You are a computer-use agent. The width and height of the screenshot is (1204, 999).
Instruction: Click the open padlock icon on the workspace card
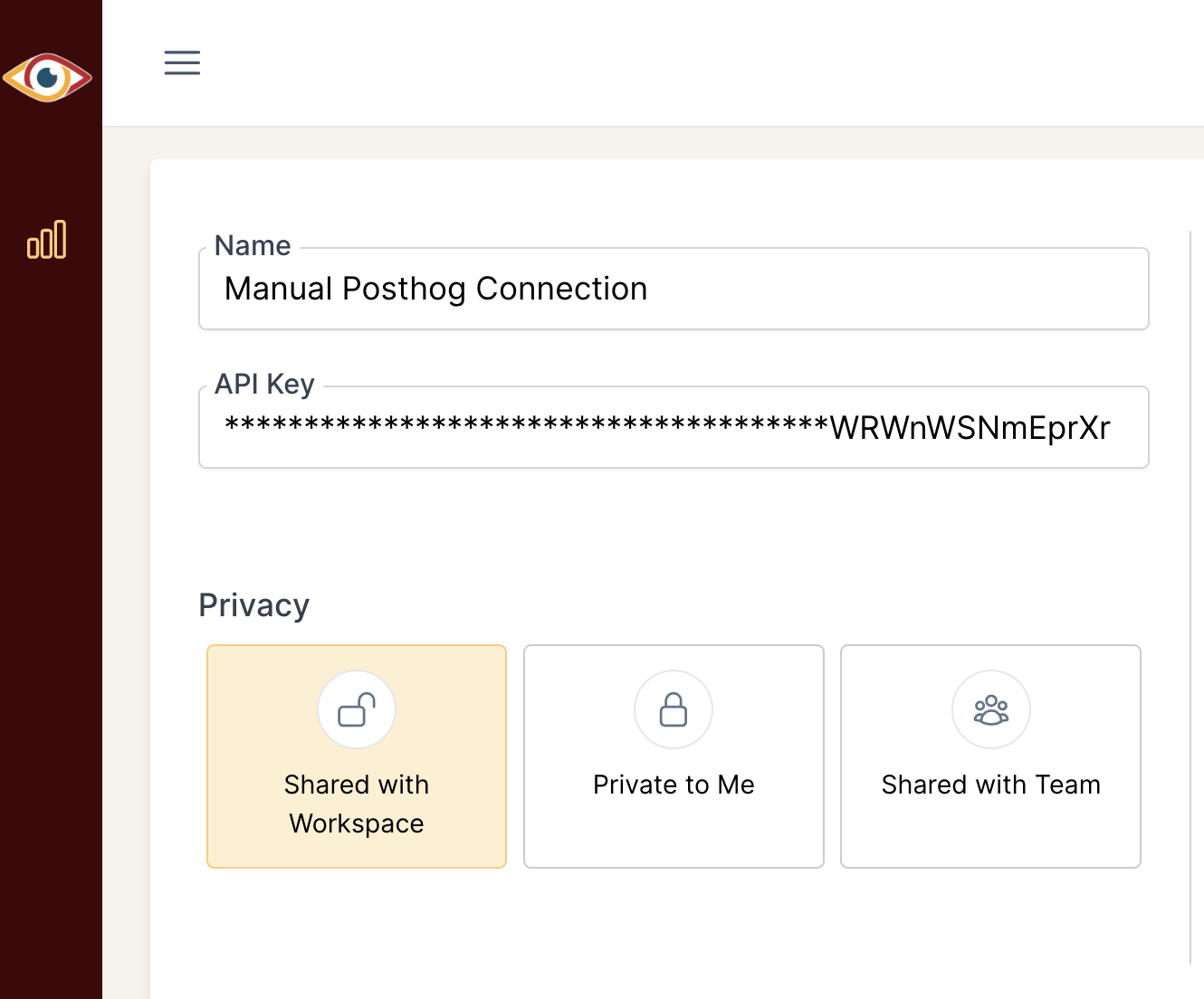click(x=356, y=709)
